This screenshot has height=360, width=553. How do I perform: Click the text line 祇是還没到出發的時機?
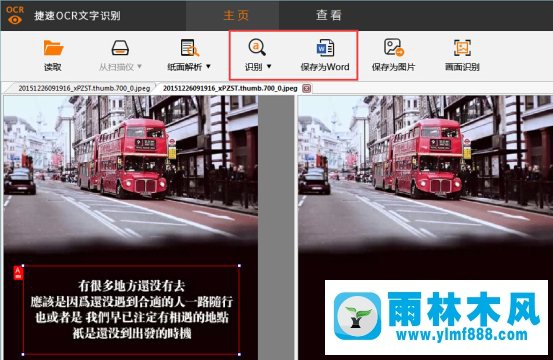point(132,333)
